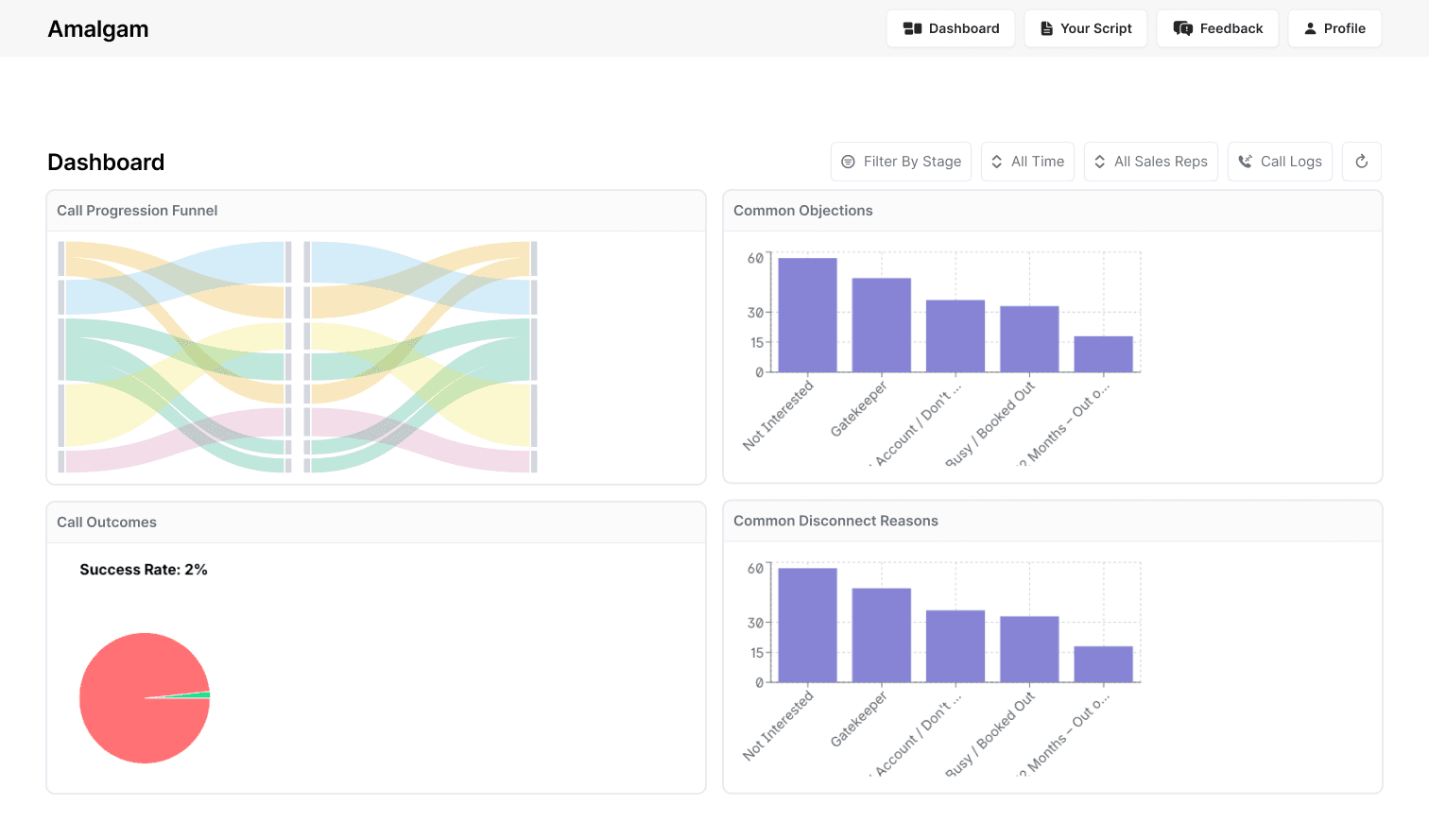Click the Gatekeeper bar in Disconnect Reasons

tap(882, 635)
